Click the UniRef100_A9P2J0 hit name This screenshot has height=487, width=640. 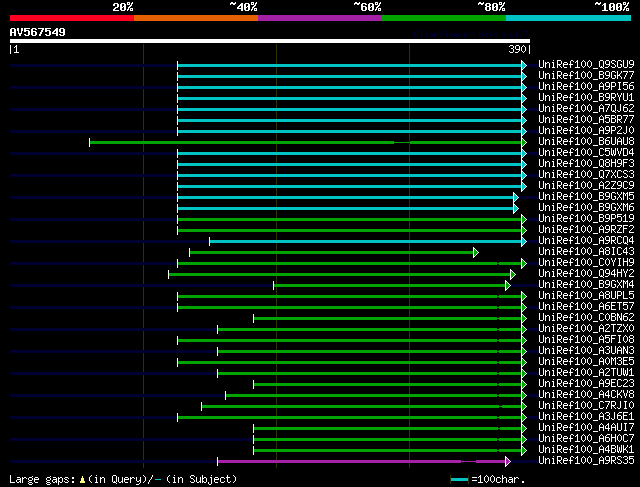(x=586, y=131)
